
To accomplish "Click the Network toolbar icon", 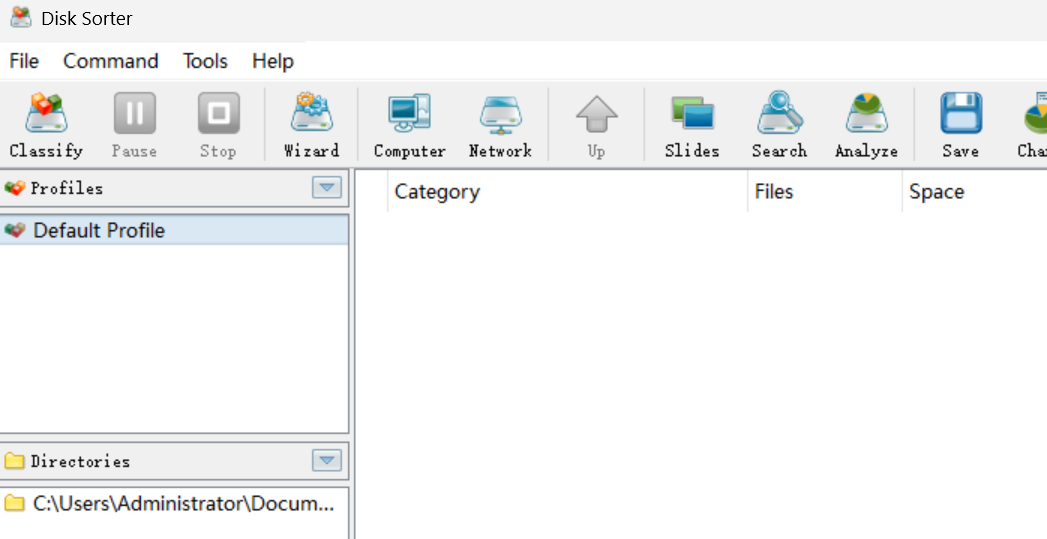I will [x=500, y=125].
